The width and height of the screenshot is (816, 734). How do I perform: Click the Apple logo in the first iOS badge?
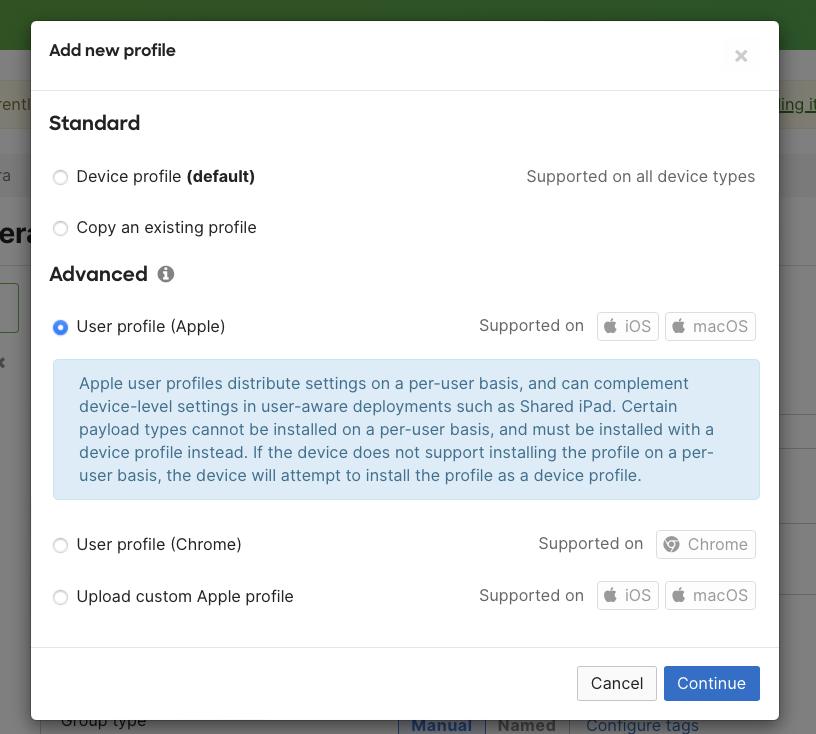[612, 326]
